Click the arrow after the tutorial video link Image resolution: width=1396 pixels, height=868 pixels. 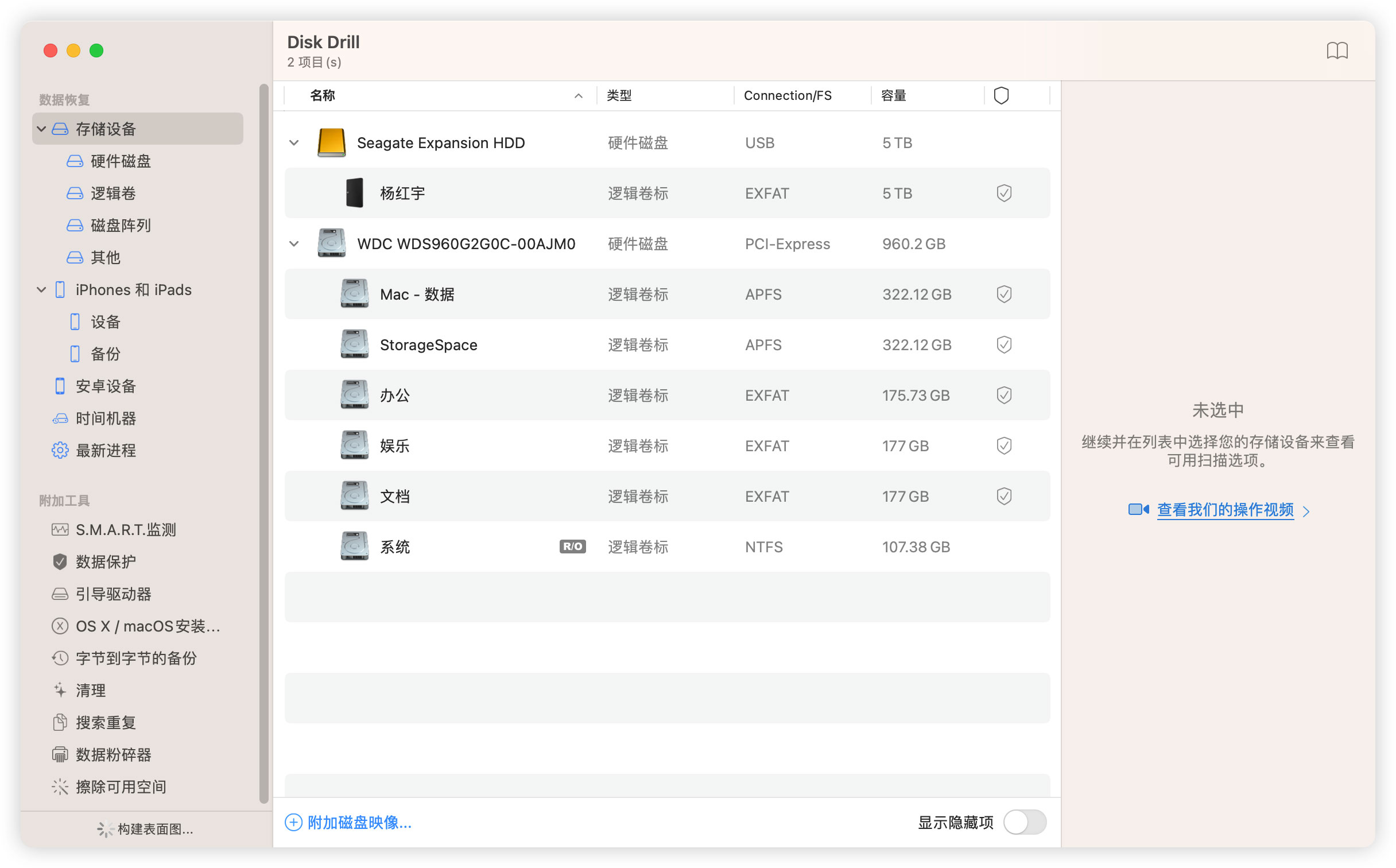tap(1306, 511)
